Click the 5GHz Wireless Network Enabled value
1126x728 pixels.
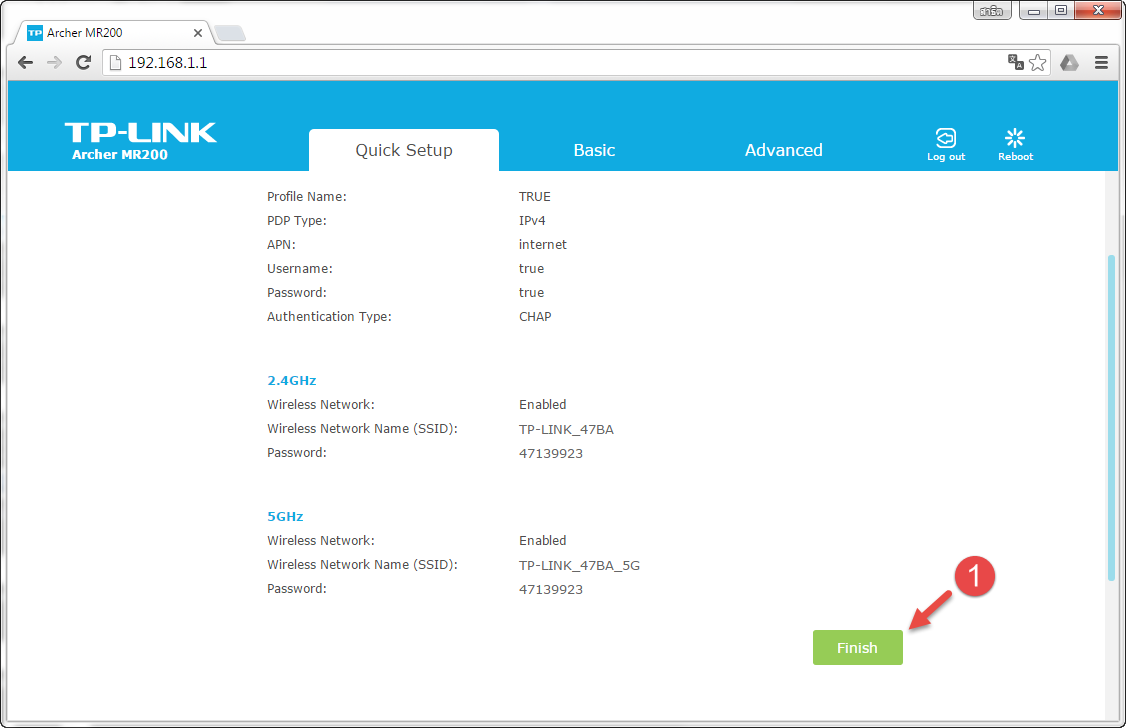point(542,541)
